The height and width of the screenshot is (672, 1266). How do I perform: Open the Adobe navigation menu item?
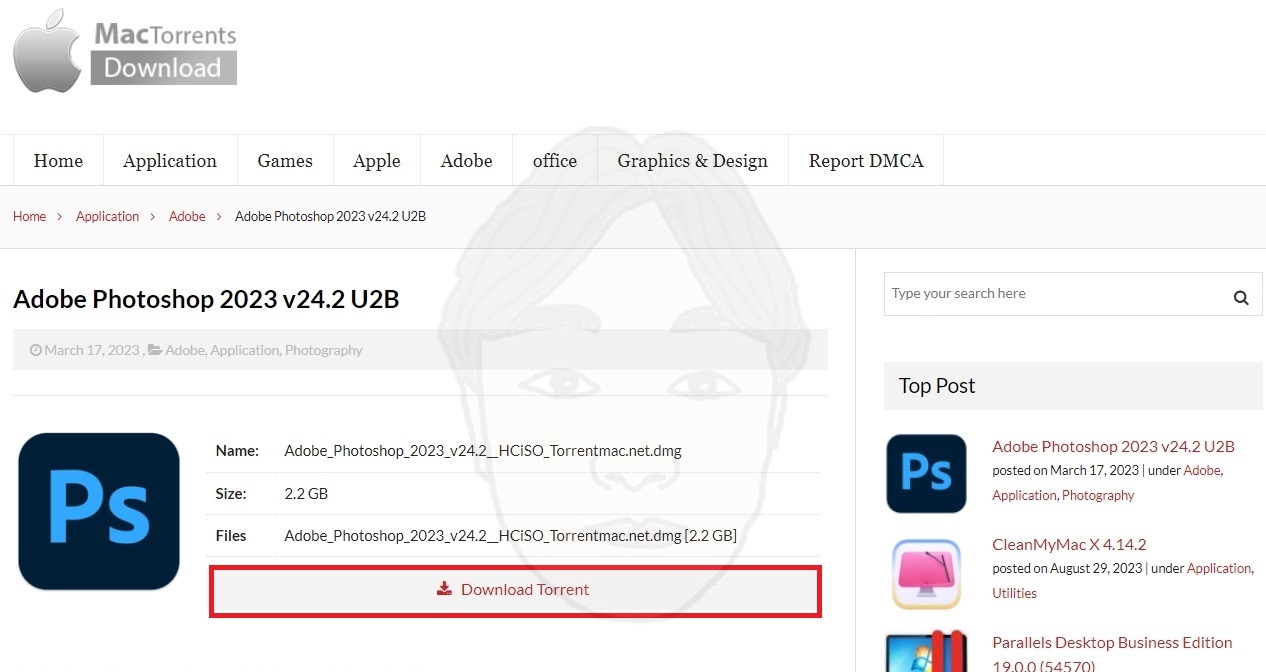pos(467,161)
